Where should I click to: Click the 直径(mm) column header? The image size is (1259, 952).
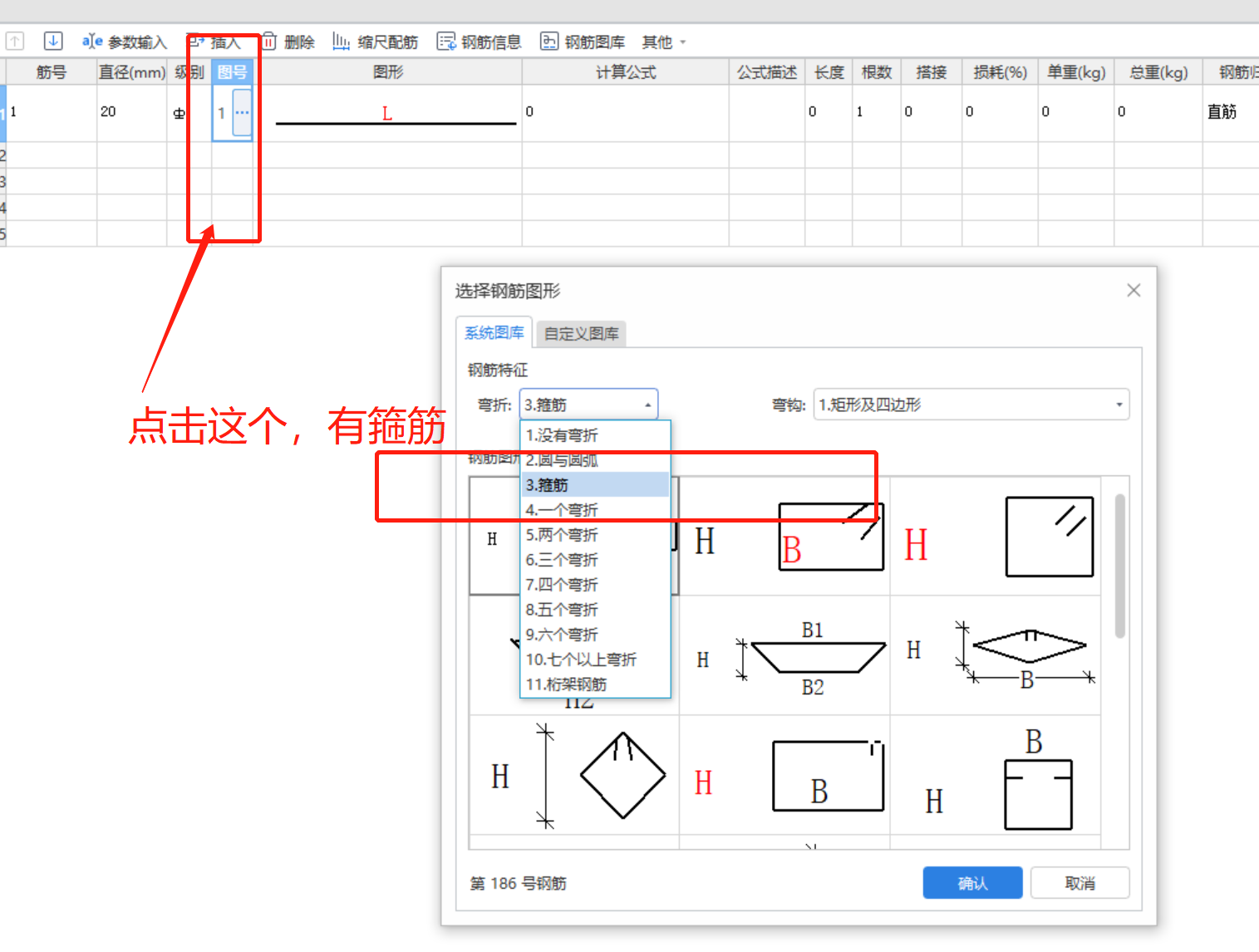(132, 72)
